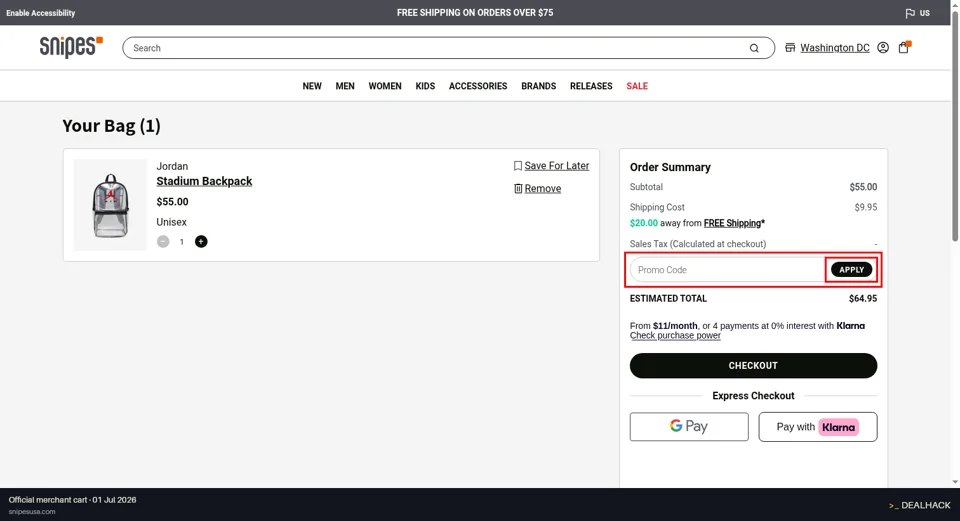Decrease backpack quantity with minus button
This screenshot has width=960, height=521.
point(163,242)
